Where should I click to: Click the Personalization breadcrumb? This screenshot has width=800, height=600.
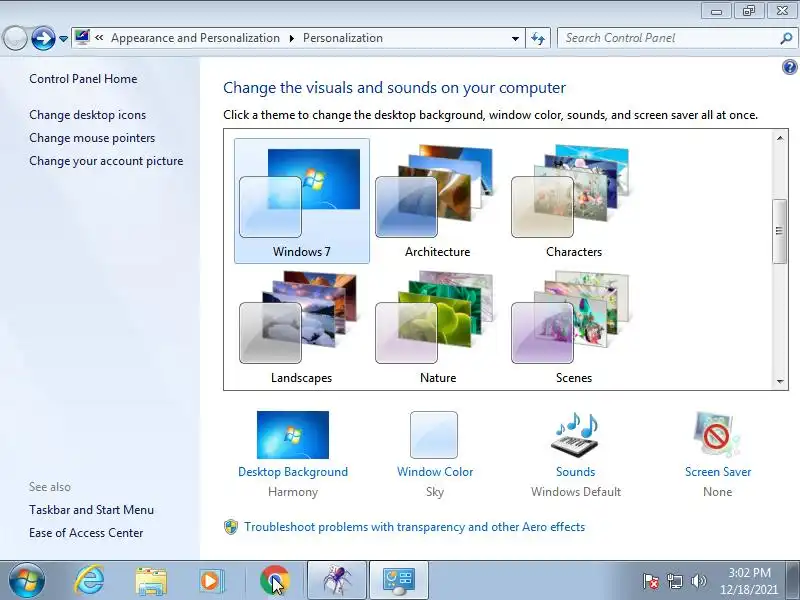(343, 38)
